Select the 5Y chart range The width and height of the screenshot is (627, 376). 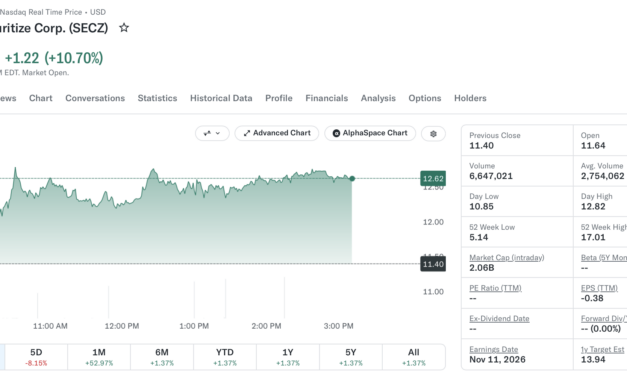click(351, 357)
